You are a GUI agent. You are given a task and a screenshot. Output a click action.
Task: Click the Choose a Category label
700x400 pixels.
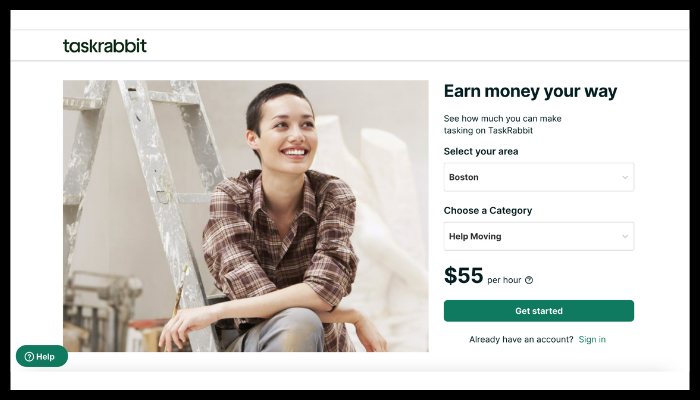[x=488, y=210]
